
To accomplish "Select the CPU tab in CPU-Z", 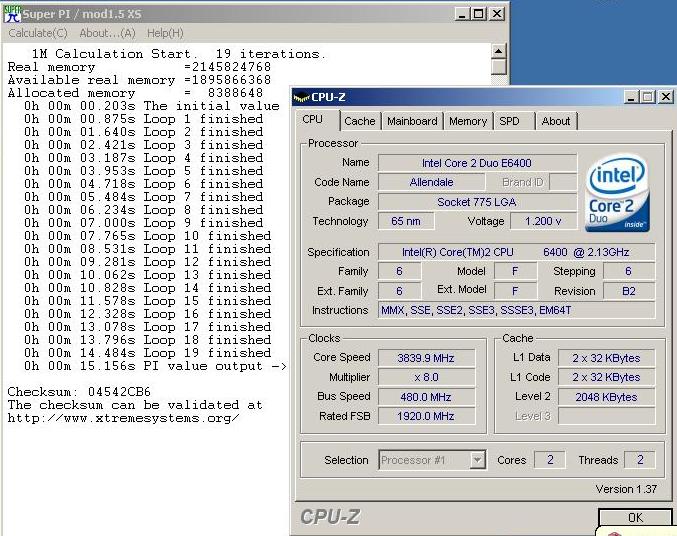I will (317, 120).
